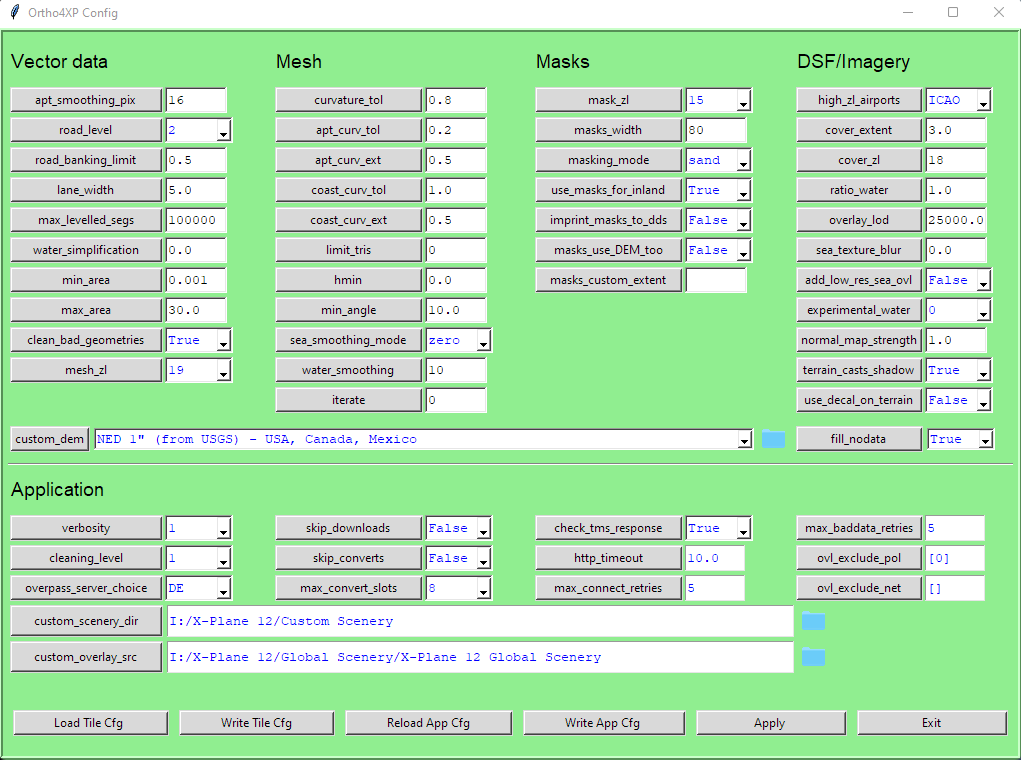Expand the terrain_casts_shadow dropdown
1021x760 pixels.
pyautogui.click(x=983, y=371)
